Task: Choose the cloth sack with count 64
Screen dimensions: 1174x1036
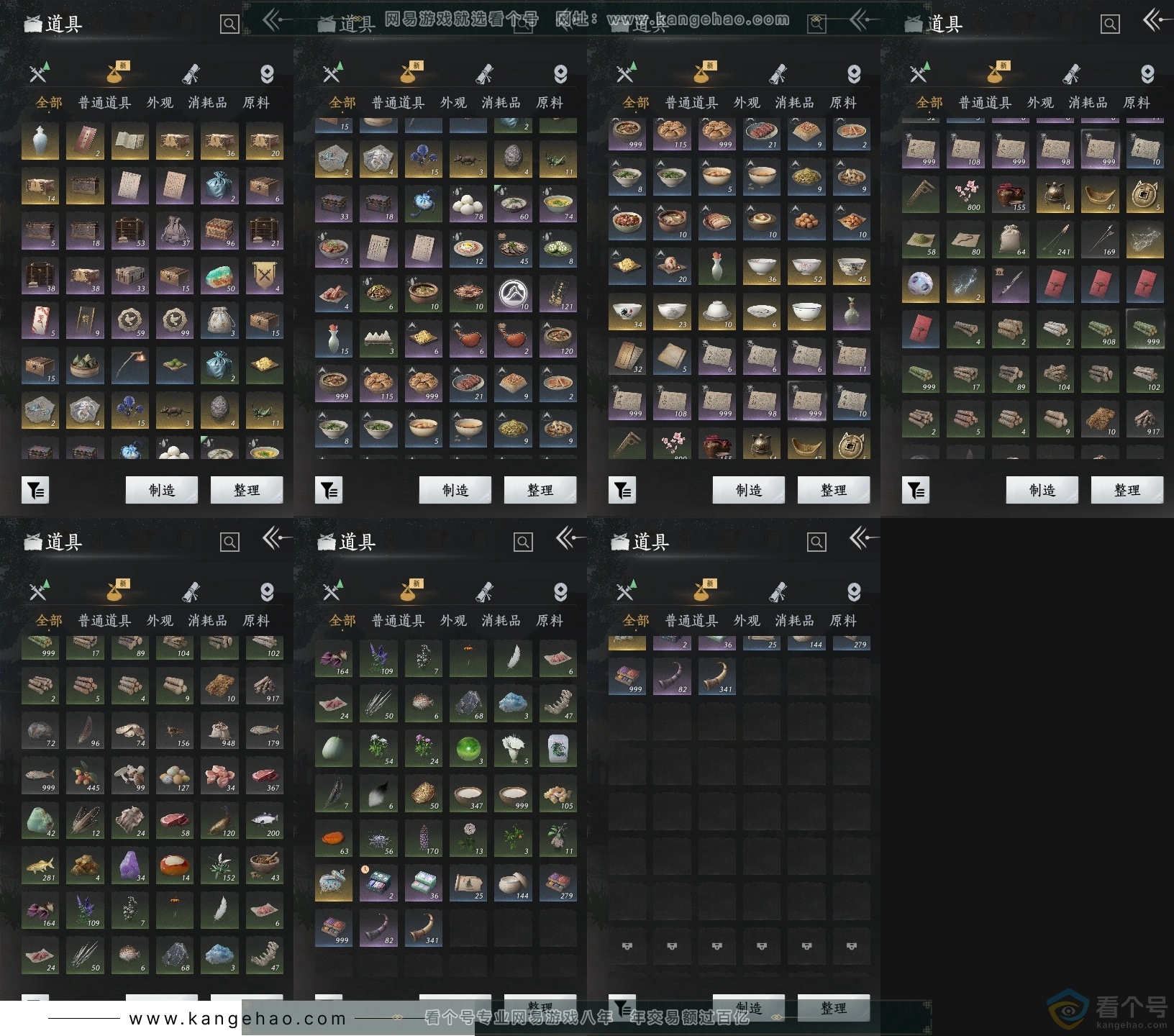Action: coord(1010,239)
